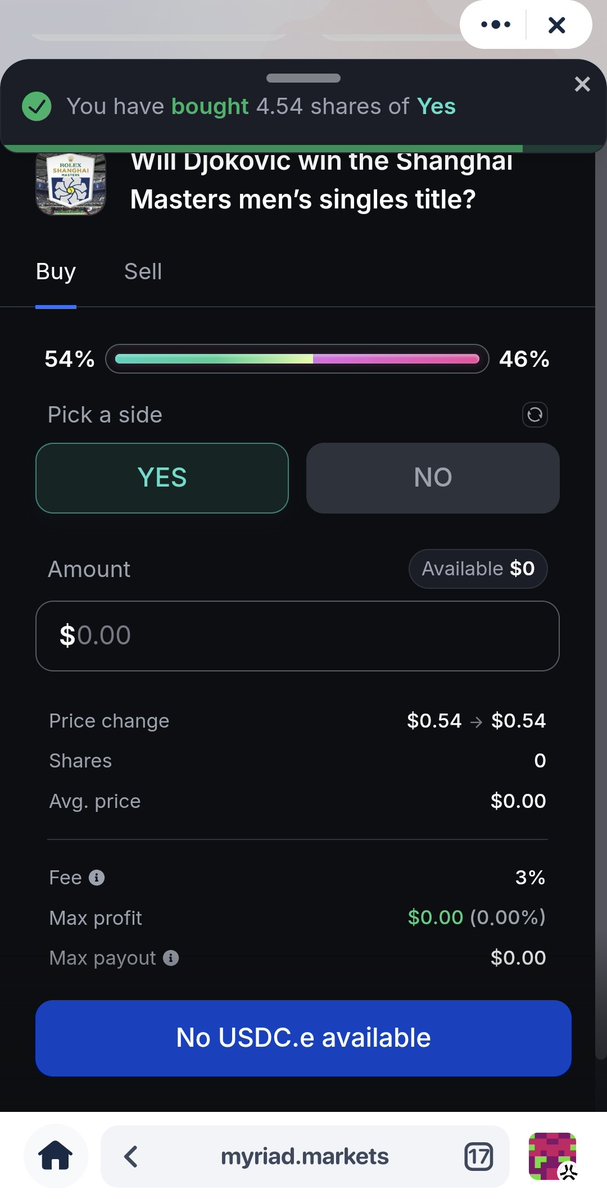Select the NO side
Viewport: 607px width, 1199px height.
[x=432, y=478]
